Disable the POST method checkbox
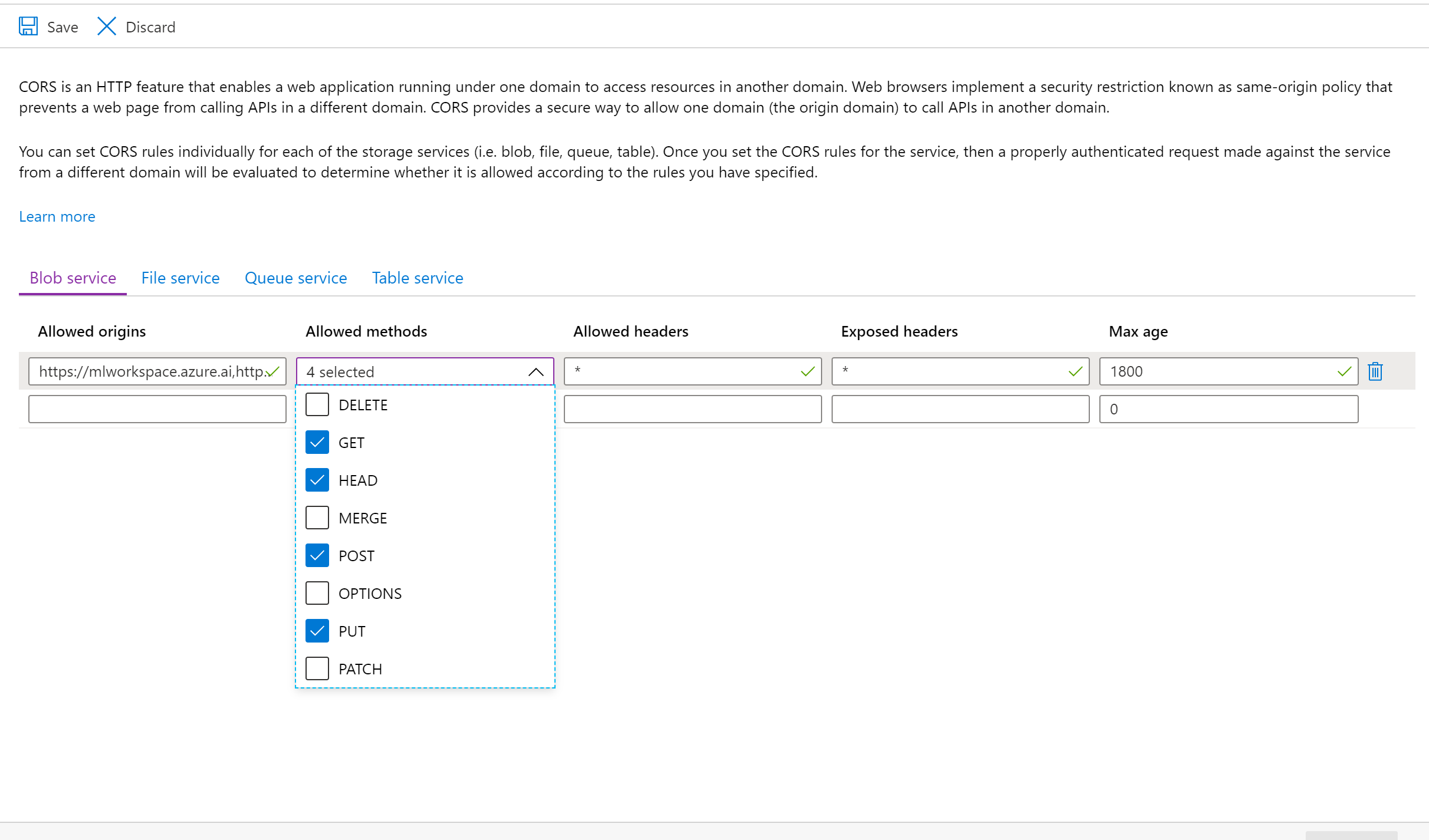 [x=317, y=556]
